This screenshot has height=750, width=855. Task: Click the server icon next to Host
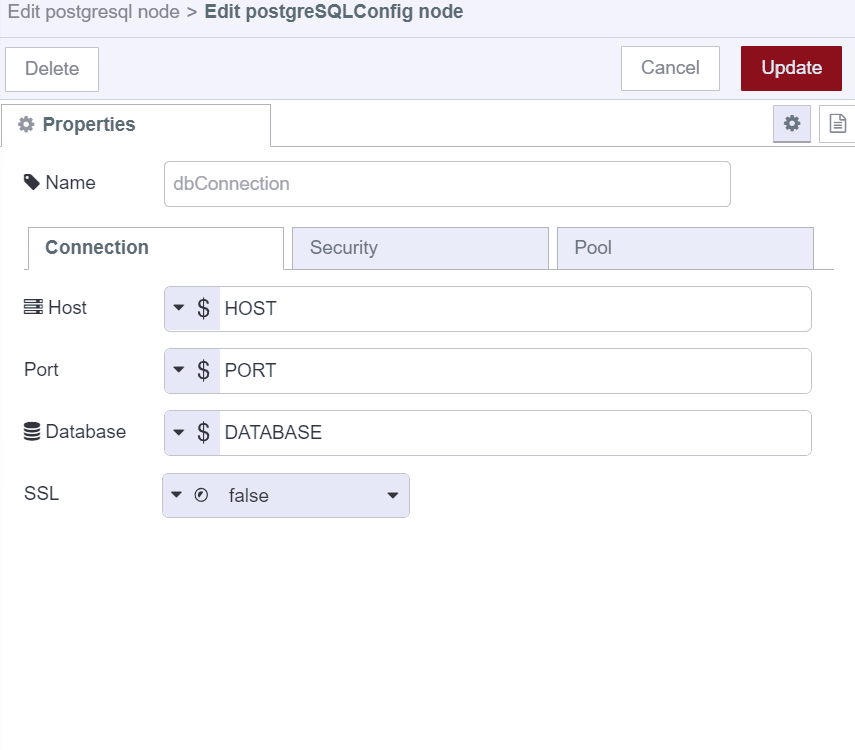click(x=31, y=308)
